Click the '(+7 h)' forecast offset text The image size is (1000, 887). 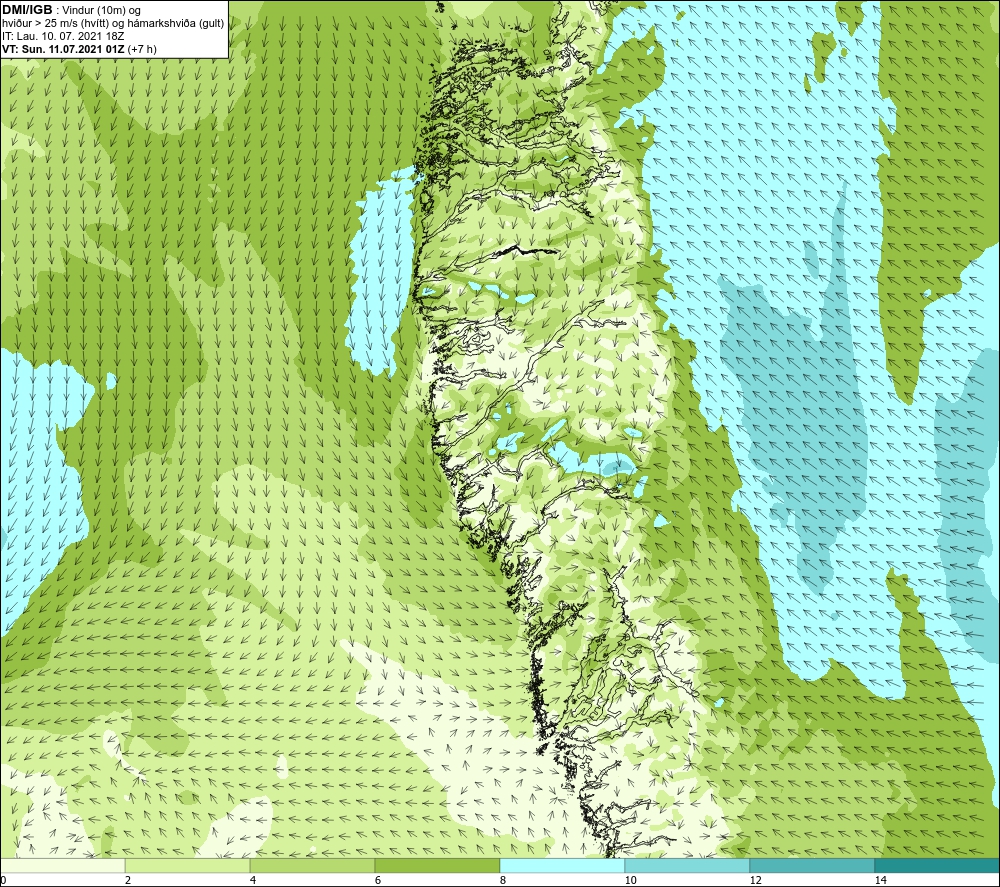click(142, 49)
